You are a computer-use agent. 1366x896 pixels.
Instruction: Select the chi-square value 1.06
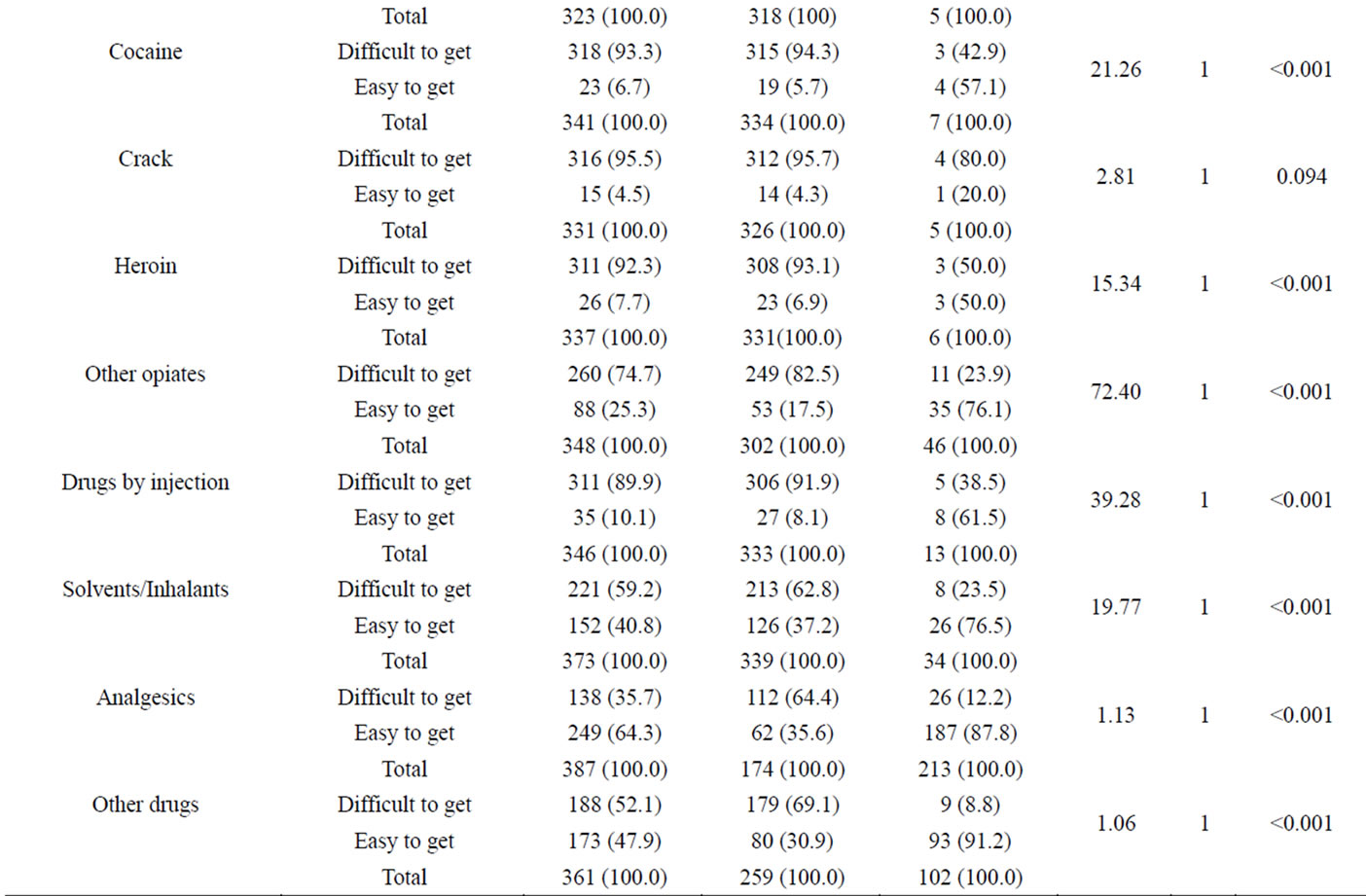tap(1115, 823)
